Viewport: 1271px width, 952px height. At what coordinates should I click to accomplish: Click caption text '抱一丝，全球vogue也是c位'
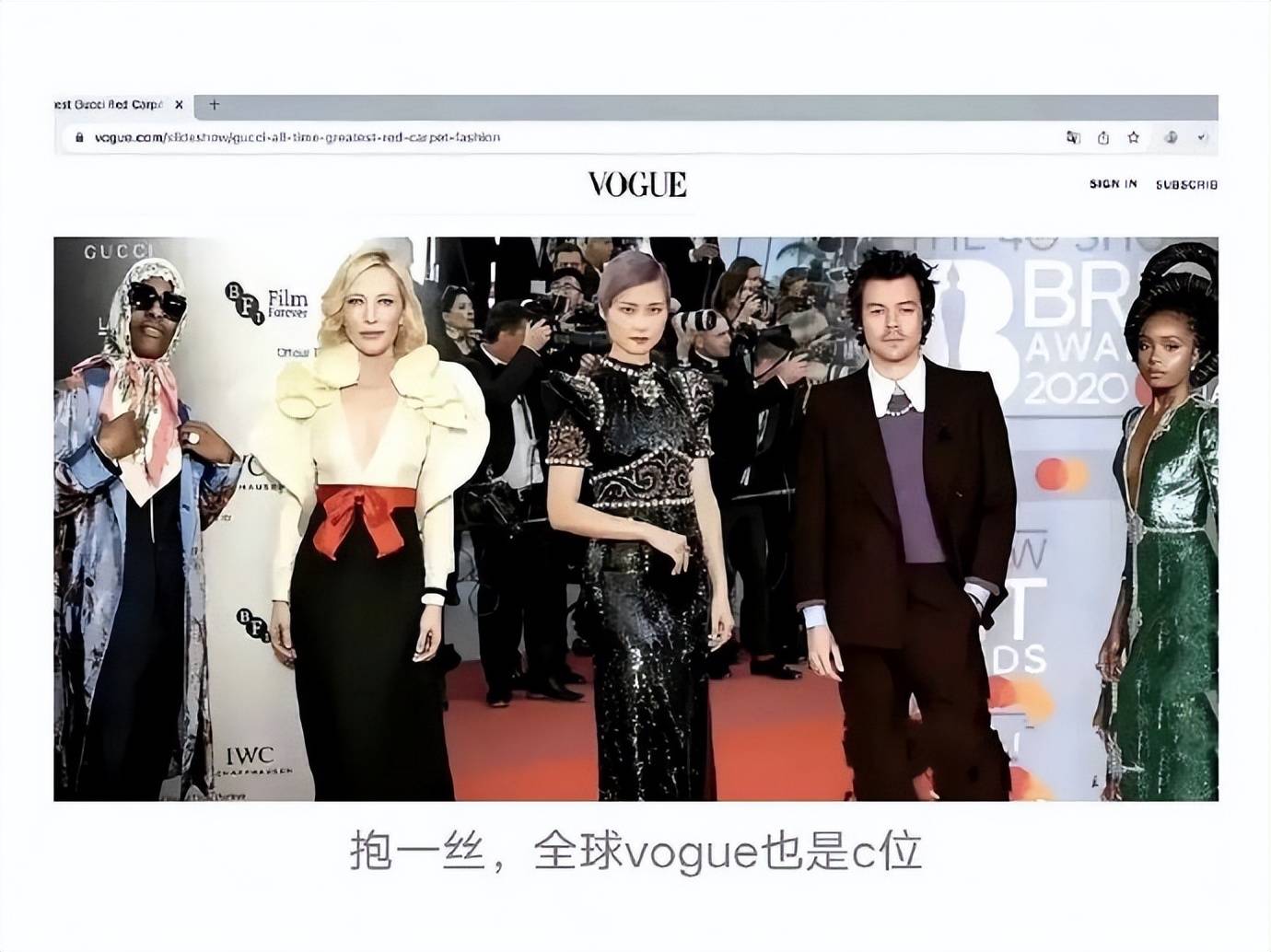tap(635, 852)
